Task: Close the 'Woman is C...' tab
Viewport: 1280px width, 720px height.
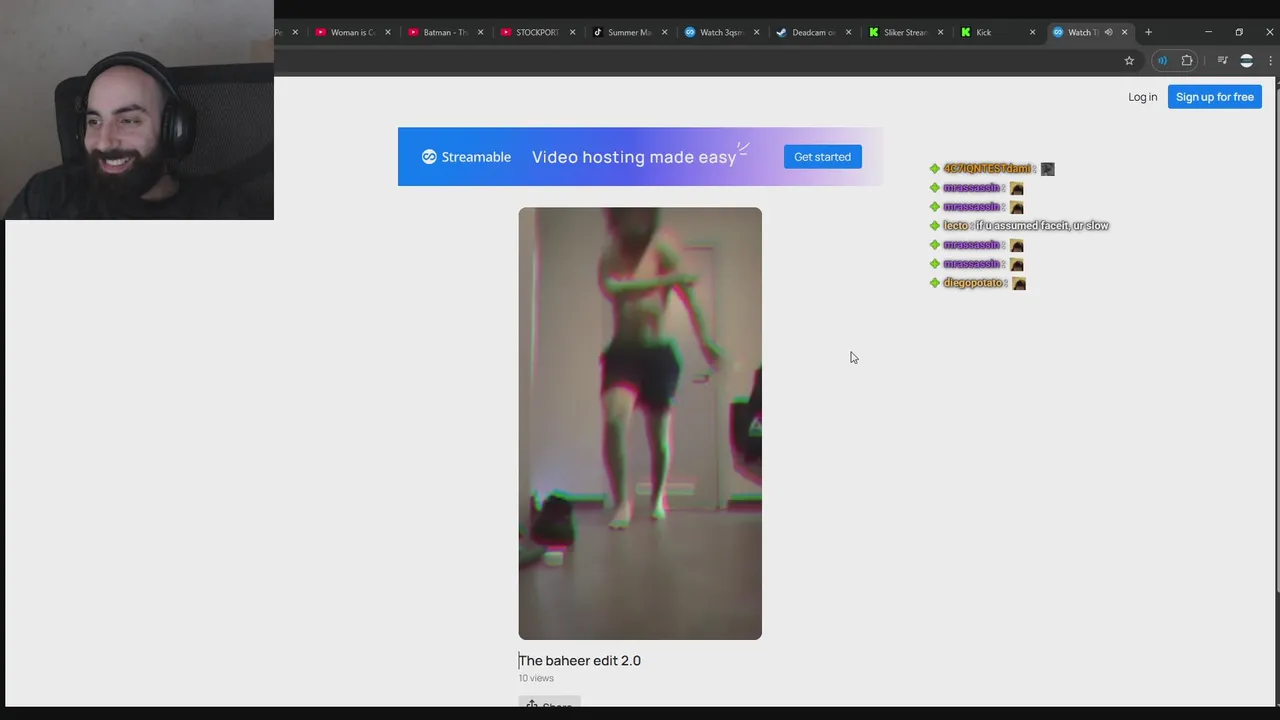Action: point(388,32)
